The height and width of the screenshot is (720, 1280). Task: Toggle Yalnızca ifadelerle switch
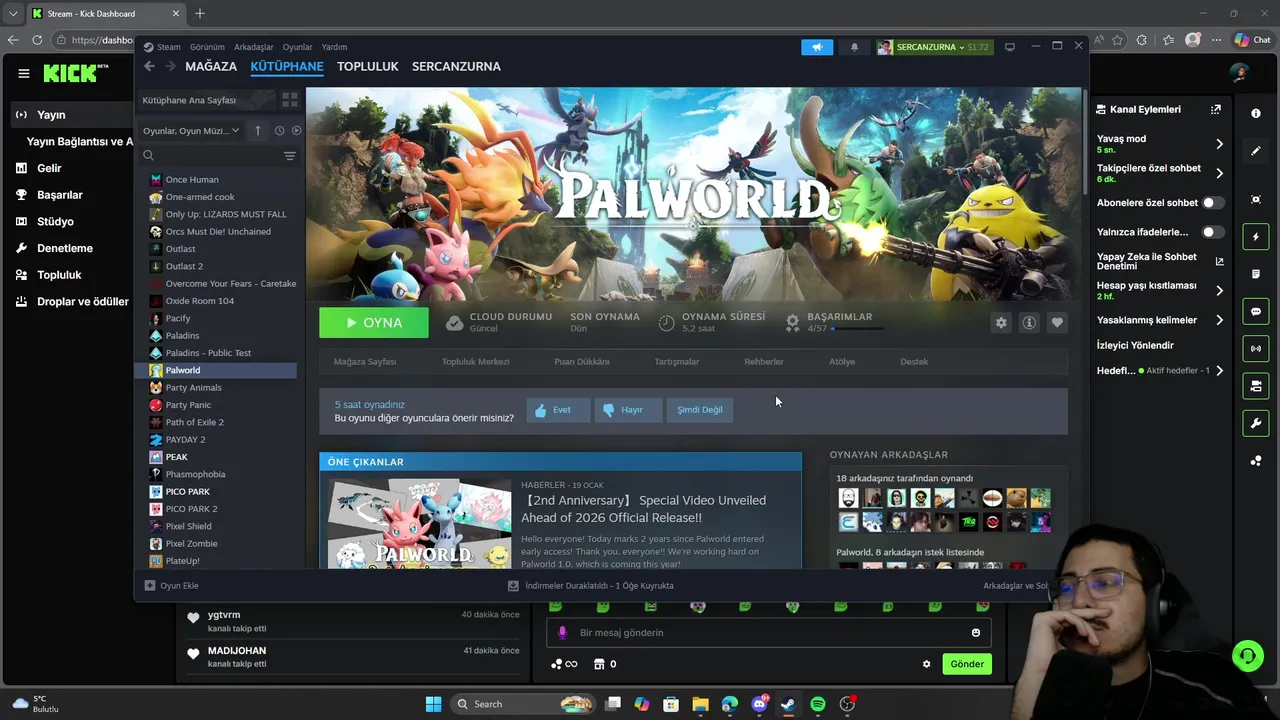pyautogui.click(x=1212, y=232)
